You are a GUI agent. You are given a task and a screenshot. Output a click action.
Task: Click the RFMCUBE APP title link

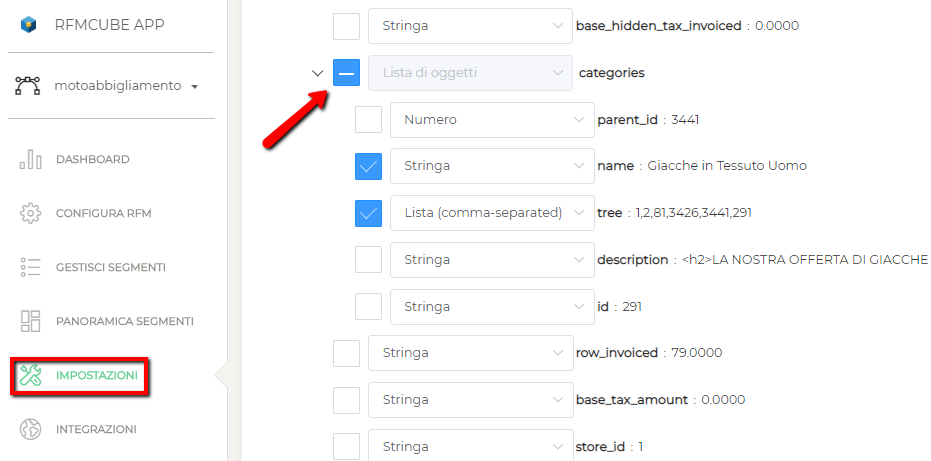click(x=109, y=26)
